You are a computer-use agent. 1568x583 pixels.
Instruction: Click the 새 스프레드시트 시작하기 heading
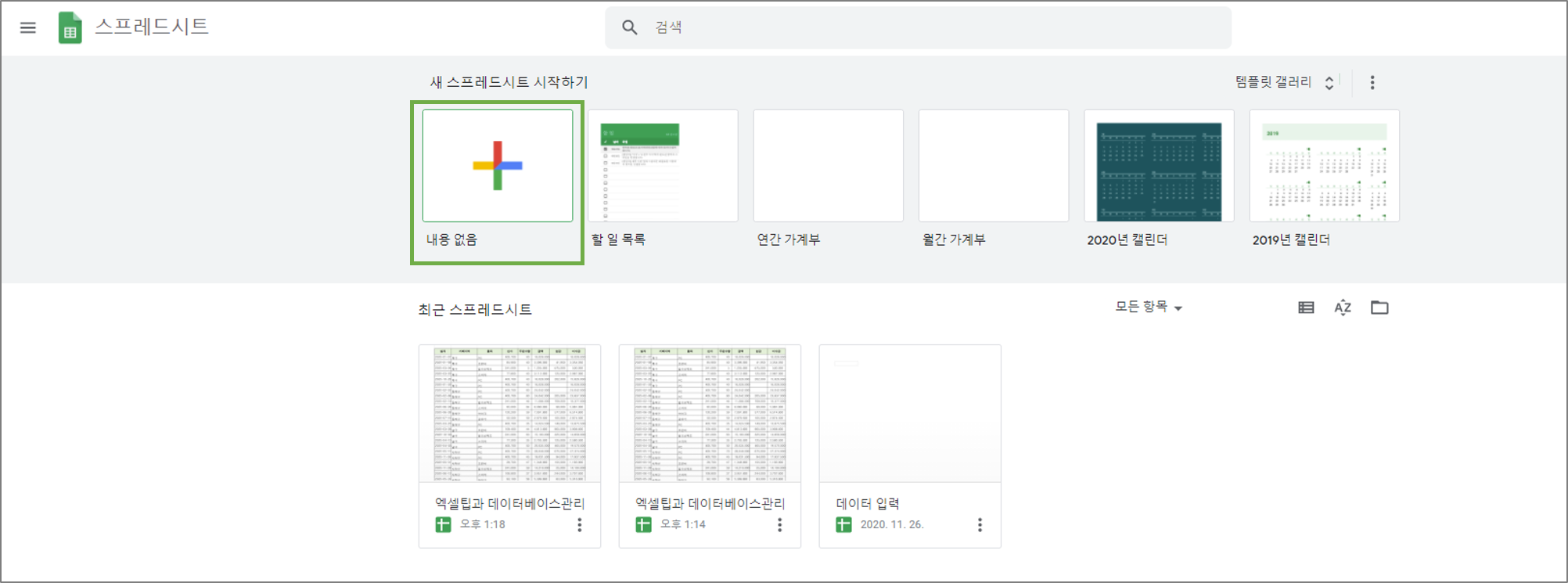click(x=509, y=82)
